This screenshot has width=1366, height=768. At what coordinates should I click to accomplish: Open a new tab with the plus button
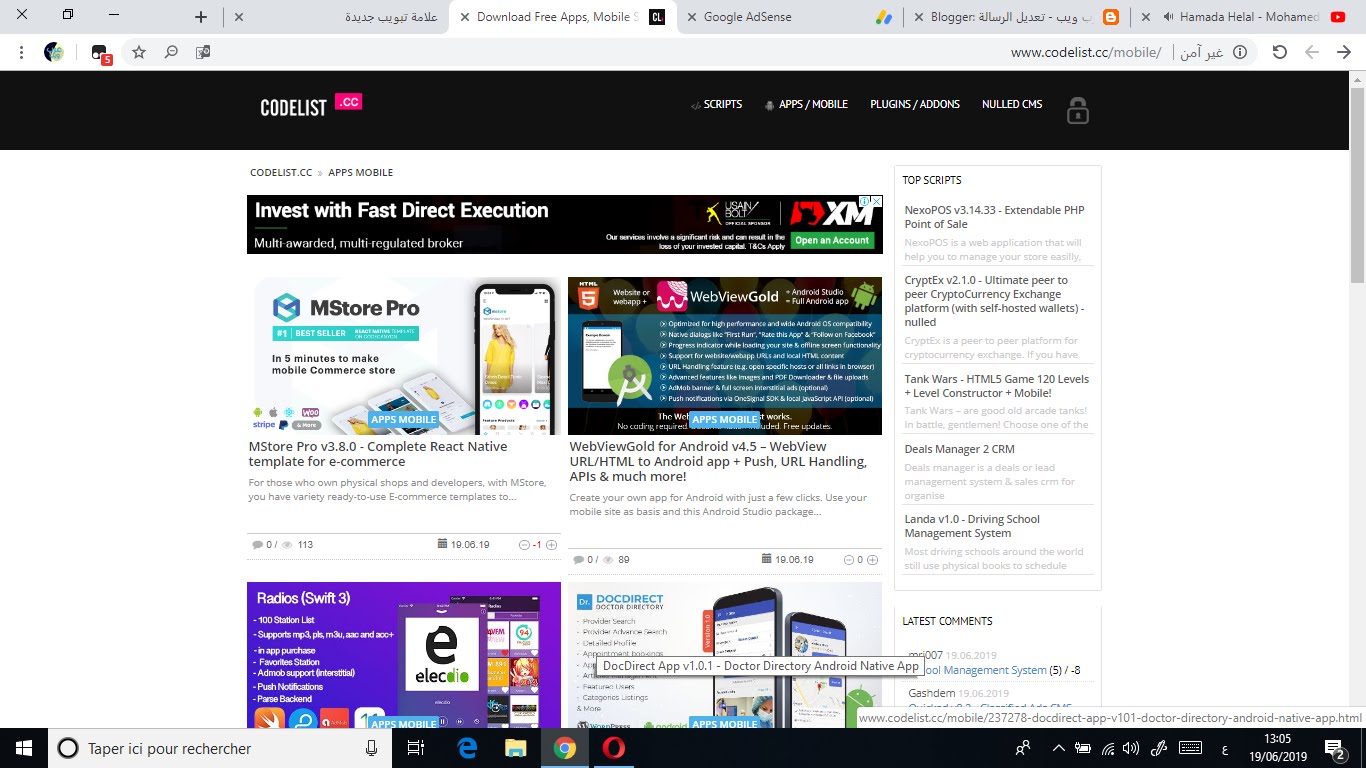tap(201, 17)
